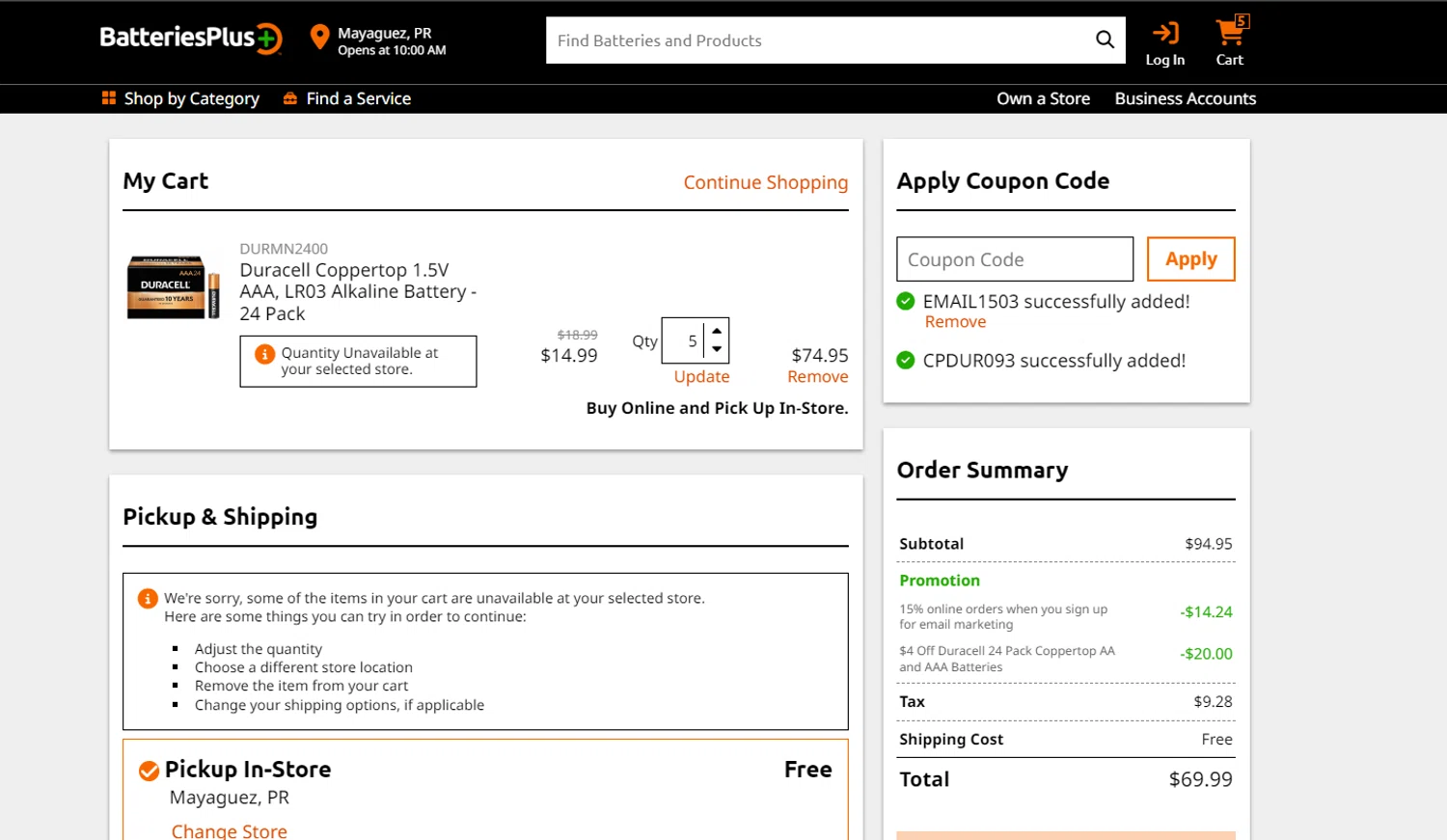The height and width of the screenshot is (840, 1447).
Task: Open Find a Service menu
Action: pyautogui.click(x=359, y=98)
